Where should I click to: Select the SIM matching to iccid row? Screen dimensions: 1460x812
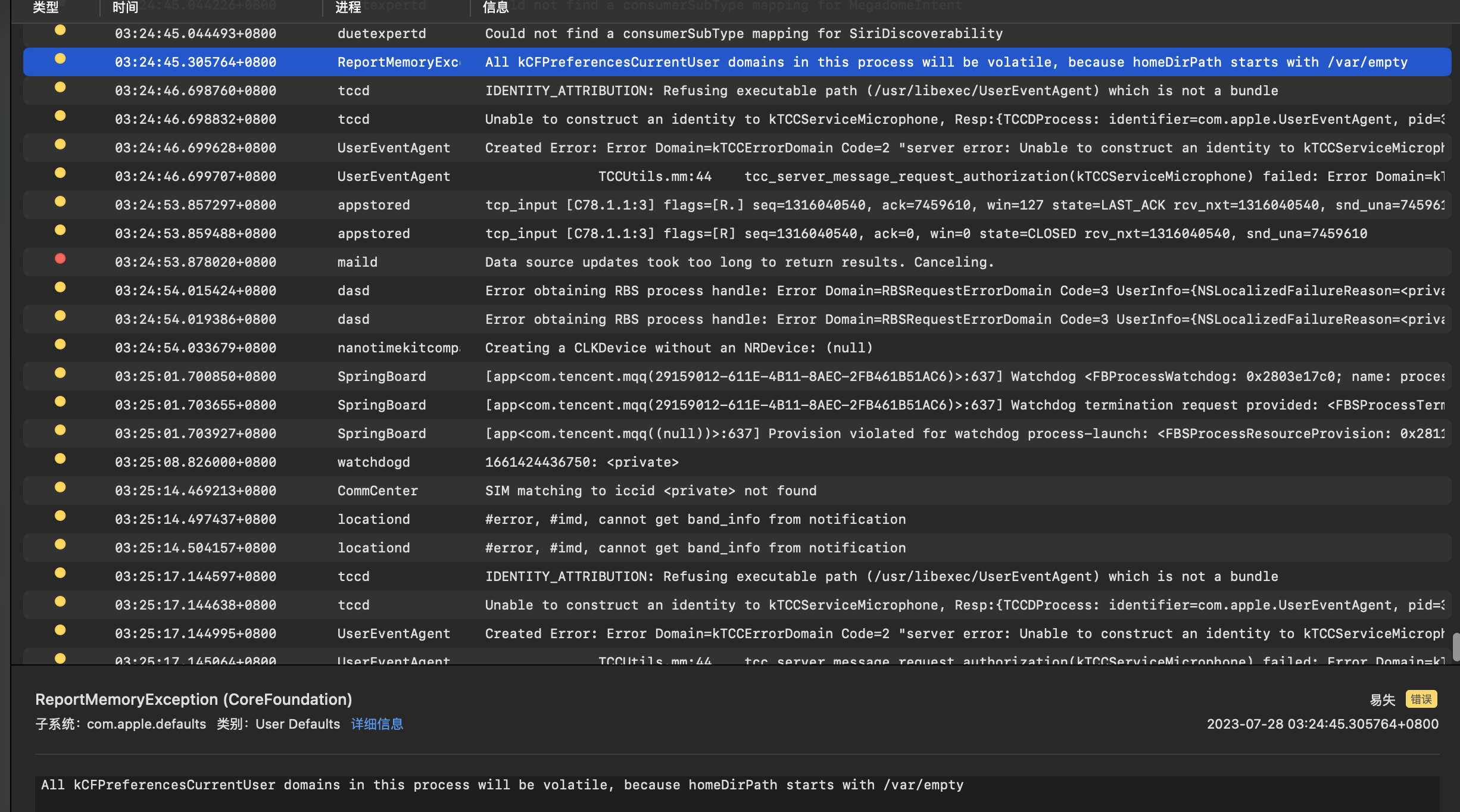pos(650,491)
